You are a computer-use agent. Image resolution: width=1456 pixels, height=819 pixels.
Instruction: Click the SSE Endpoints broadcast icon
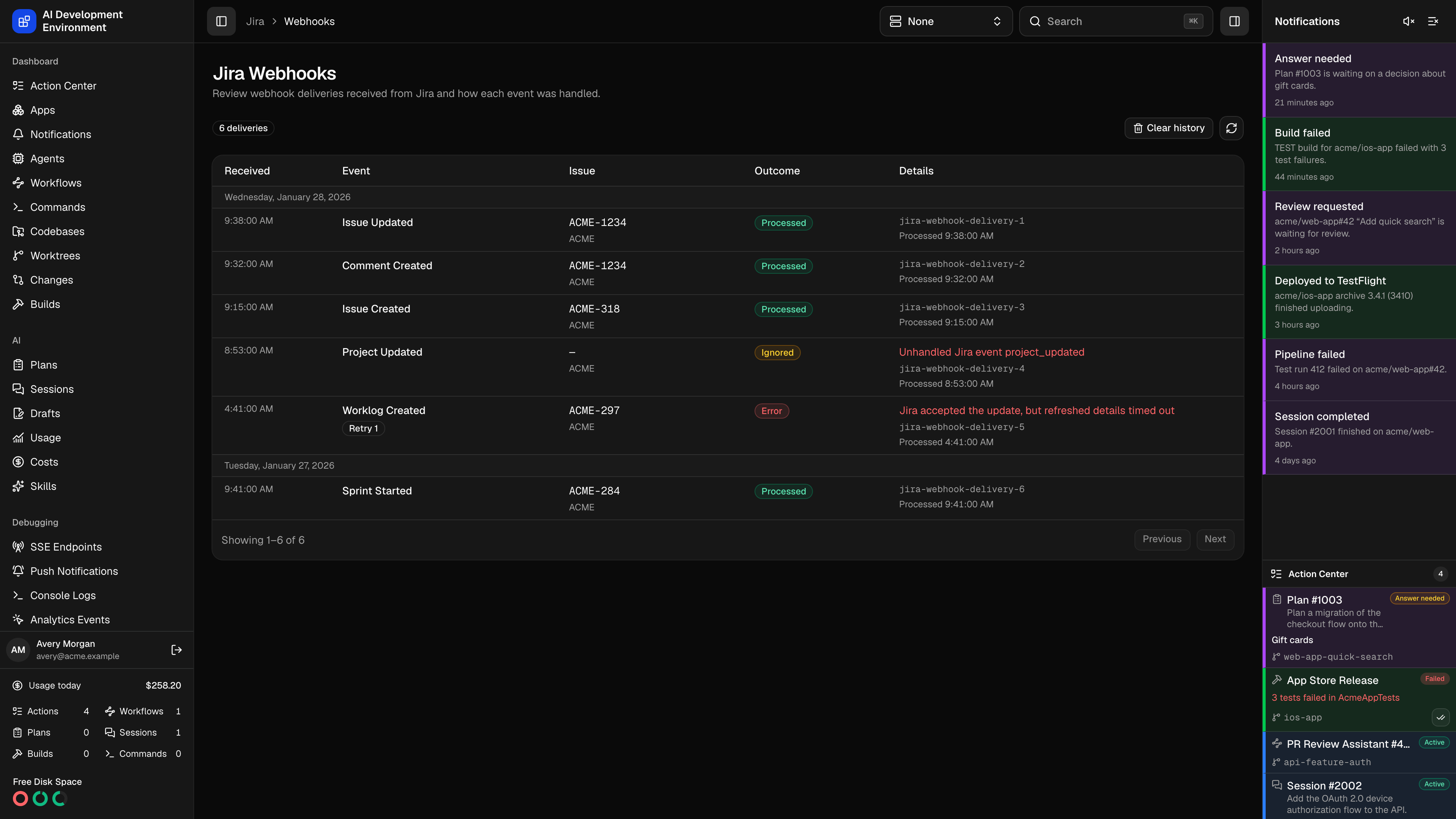coord(18,547)
